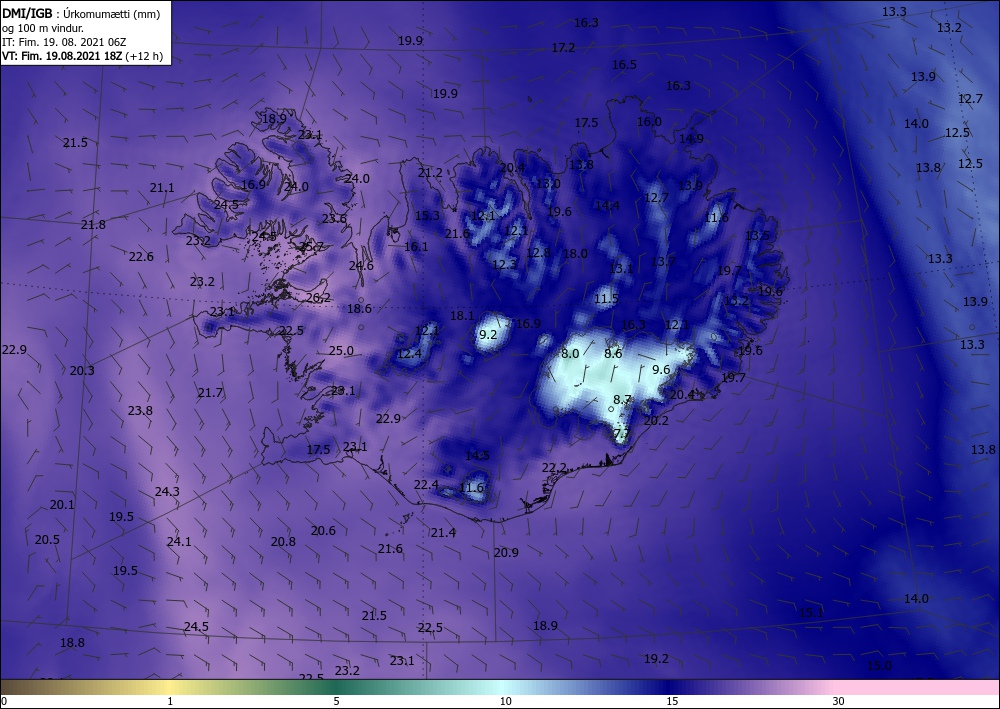Click the legend tick label '30'

pos(838,701)
